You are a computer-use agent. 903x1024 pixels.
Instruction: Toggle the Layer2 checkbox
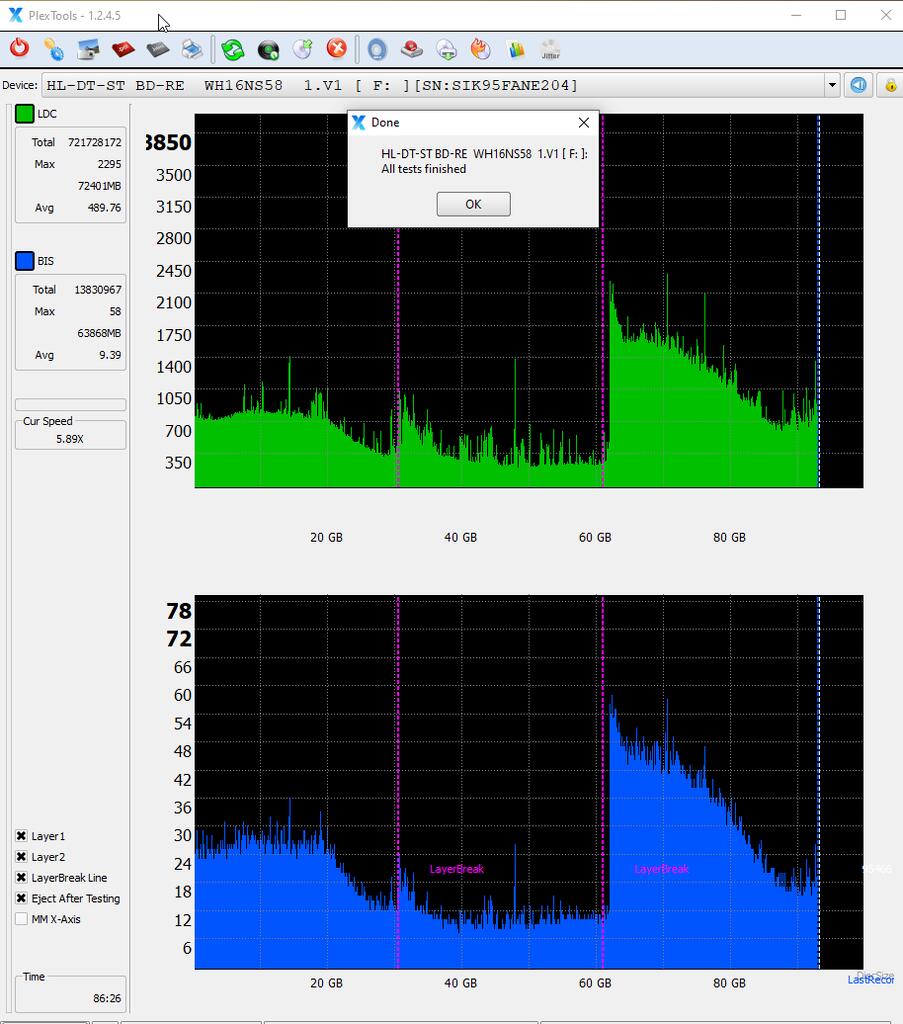[21, 857]
